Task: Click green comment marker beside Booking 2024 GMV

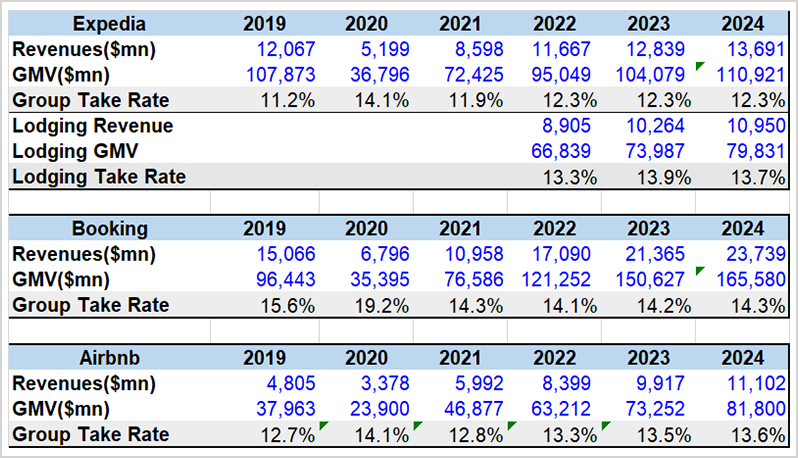Action: coord(699,270)
